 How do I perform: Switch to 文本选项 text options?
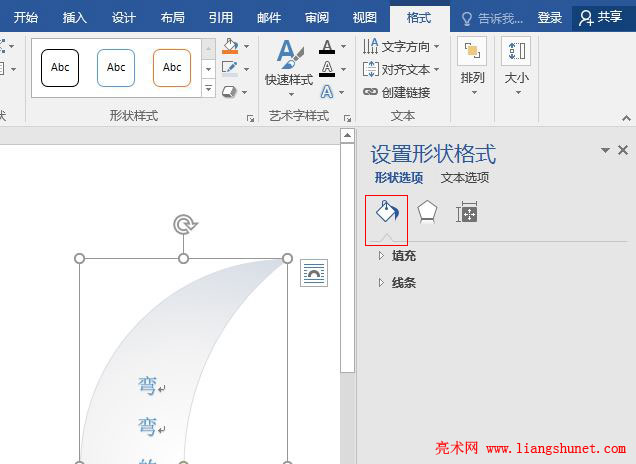pos(465,178)
